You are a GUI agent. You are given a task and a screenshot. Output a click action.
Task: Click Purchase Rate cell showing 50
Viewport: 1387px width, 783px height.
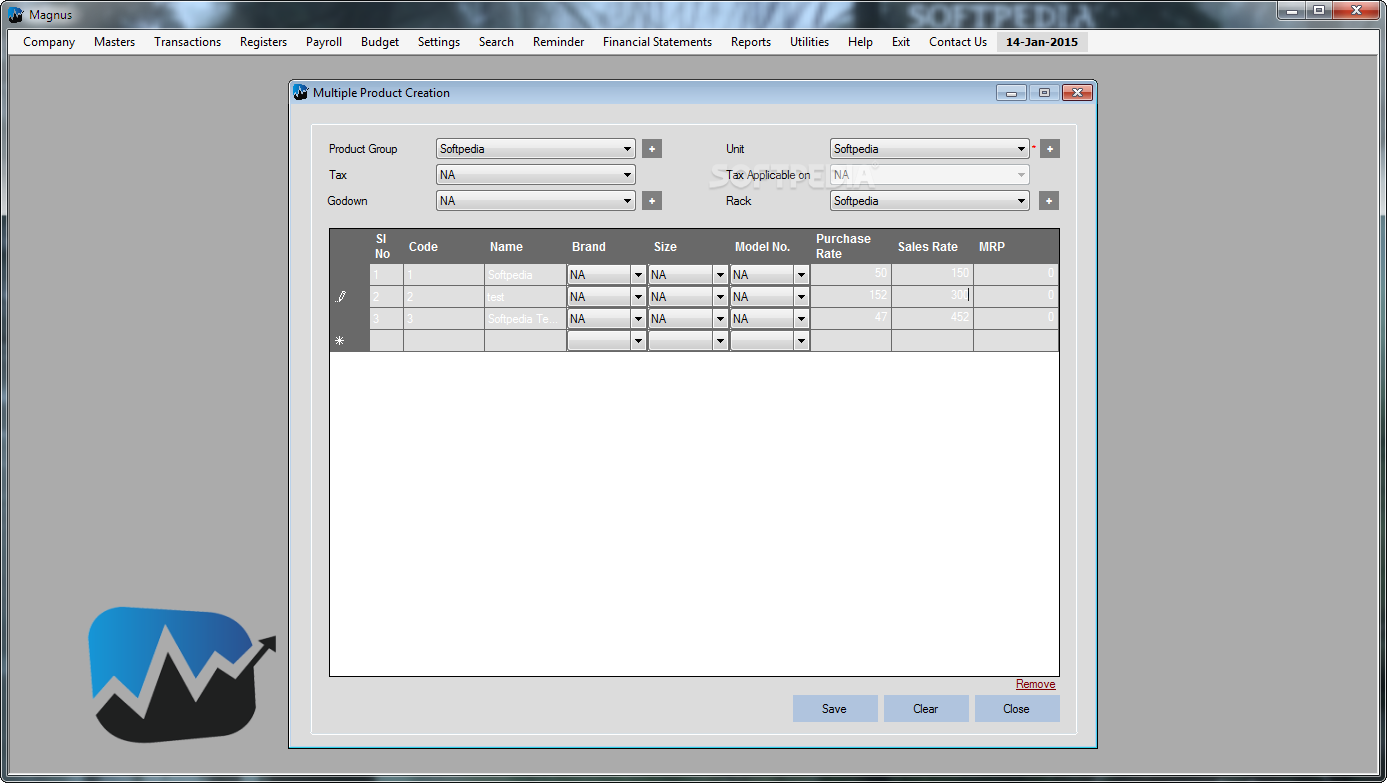851,275
